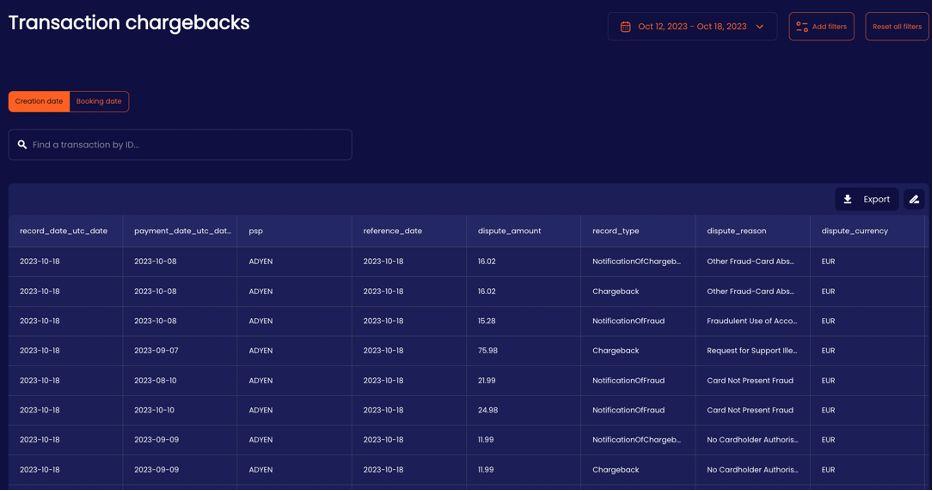This screenshot has height=491, width=933.
Task: Click NotificationOfFraud in the 15.28 row
Action: click(x=628, y=321)
